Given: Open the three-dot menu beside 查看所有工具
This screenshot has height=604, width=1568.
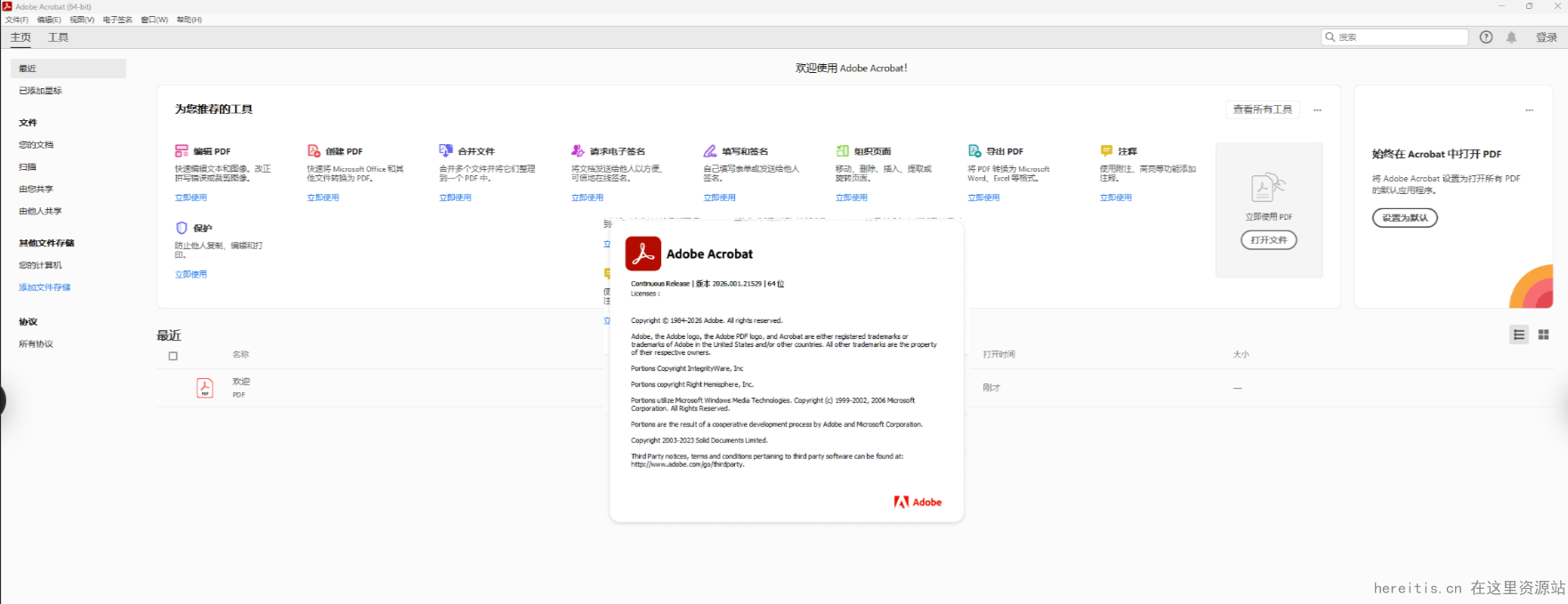Looking at the screenshot, I should pos(1317,110).
